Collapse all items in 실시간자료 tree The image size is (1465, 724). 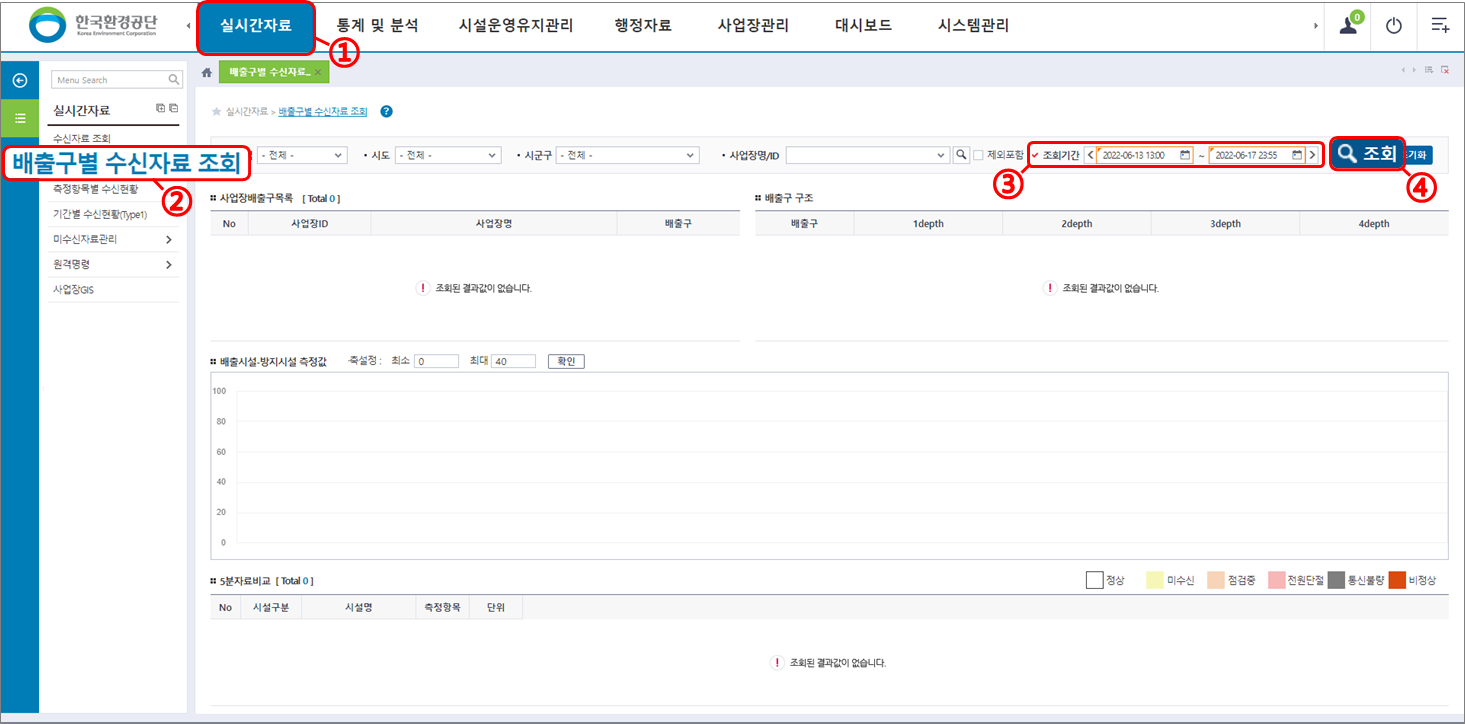pos(173,108)
